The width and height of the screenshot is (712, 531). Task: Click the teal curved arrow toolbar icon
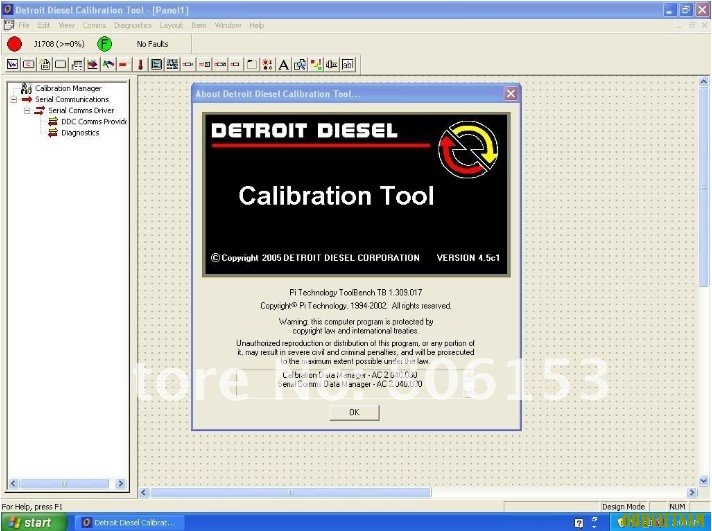[108, 65]
